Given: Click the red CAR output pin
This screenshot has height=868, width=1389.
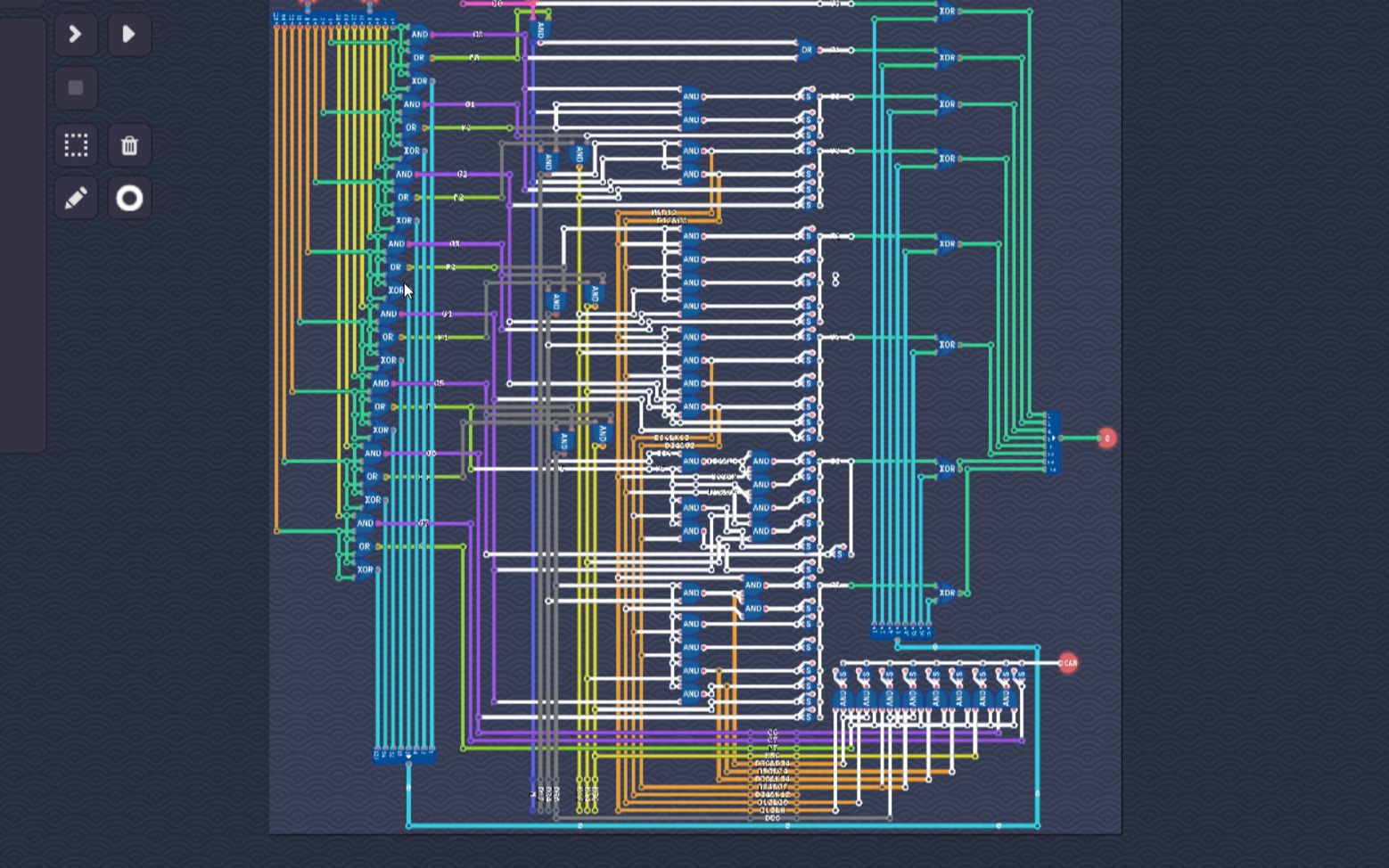Looking at the screenshot, I should 1068,663.
